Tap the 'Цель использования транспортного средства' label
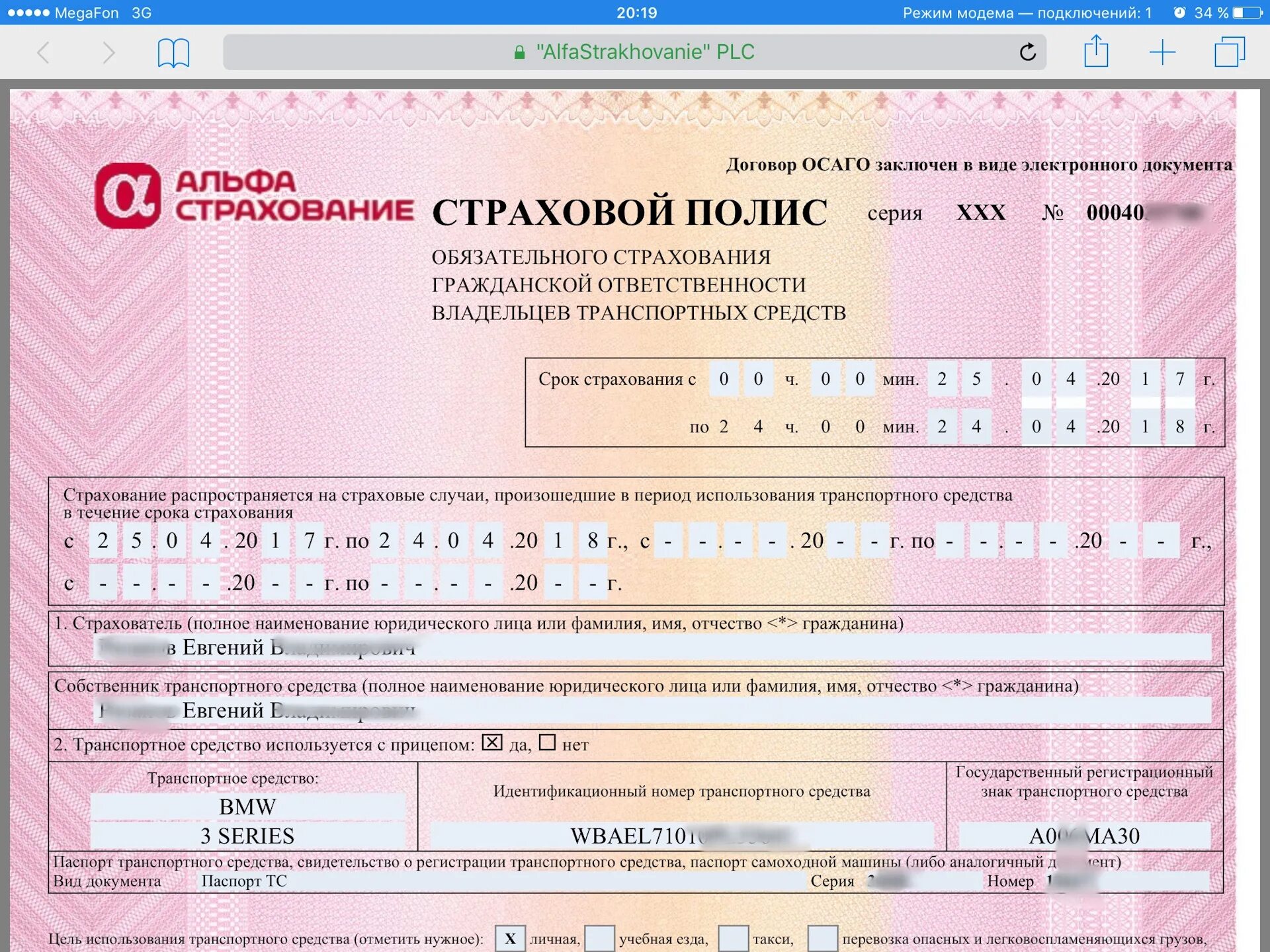The height and width of the screenshot is (952, 1270). click(x=266, y=939)
